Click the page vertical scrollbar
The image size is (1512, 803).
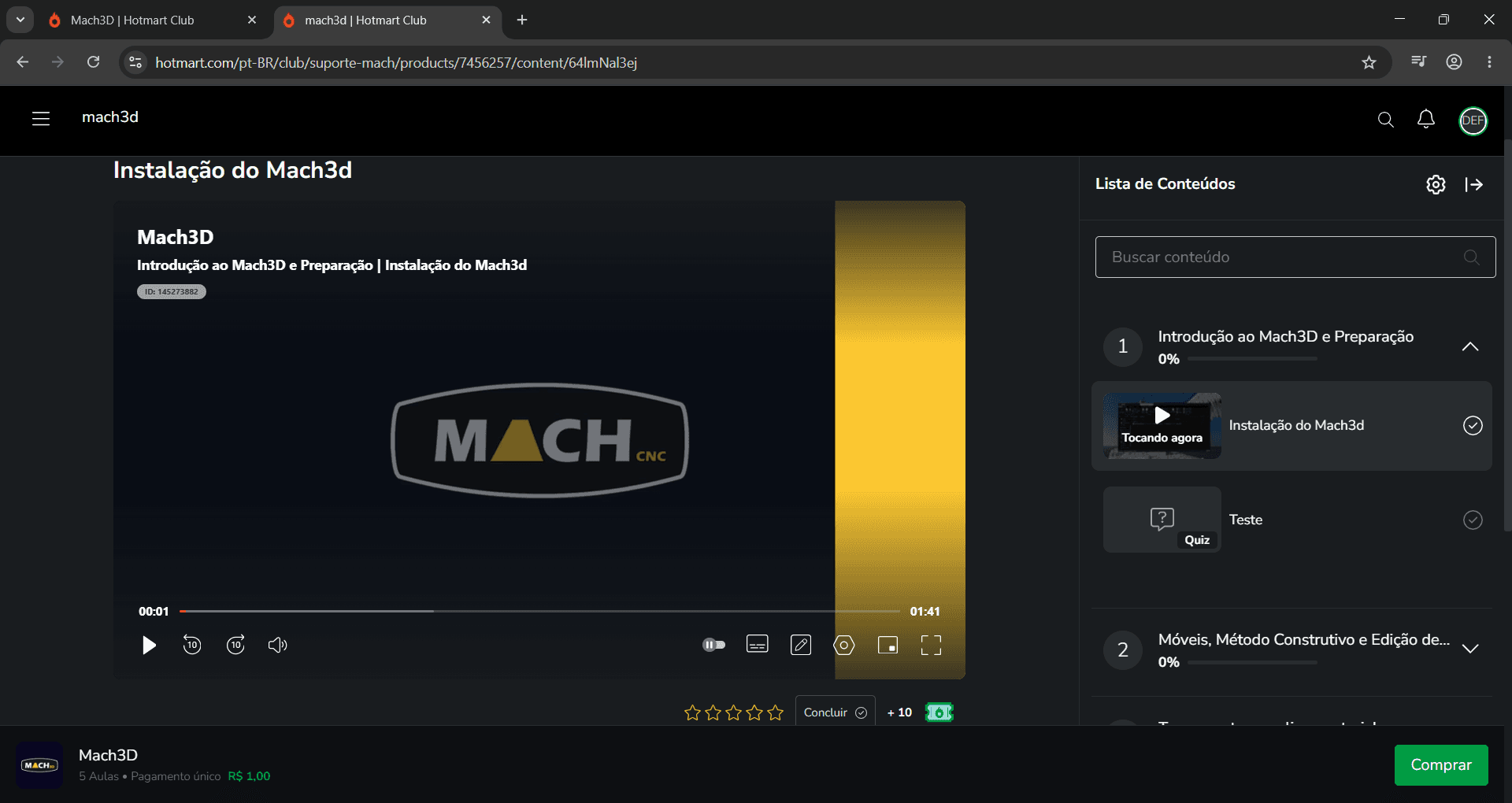click(x=1507, y=335)
